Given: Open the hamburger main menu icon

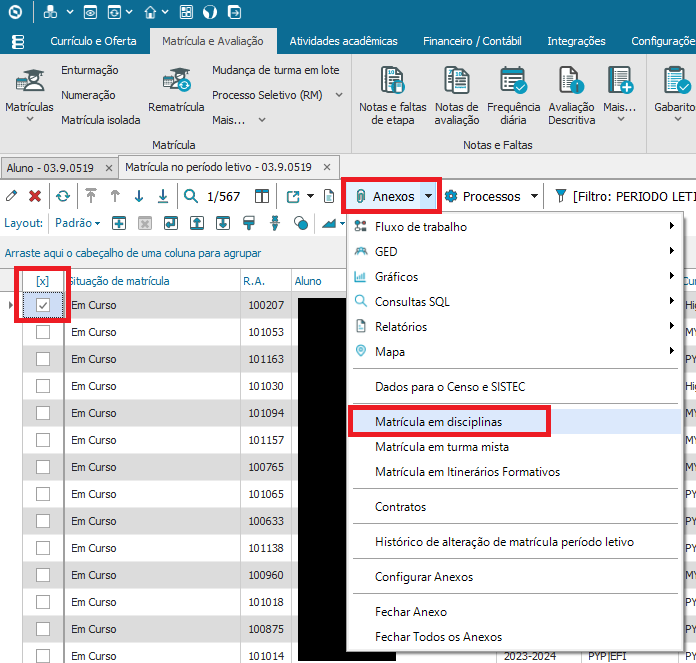Looking at the screenshot, I should coord(18,42).
